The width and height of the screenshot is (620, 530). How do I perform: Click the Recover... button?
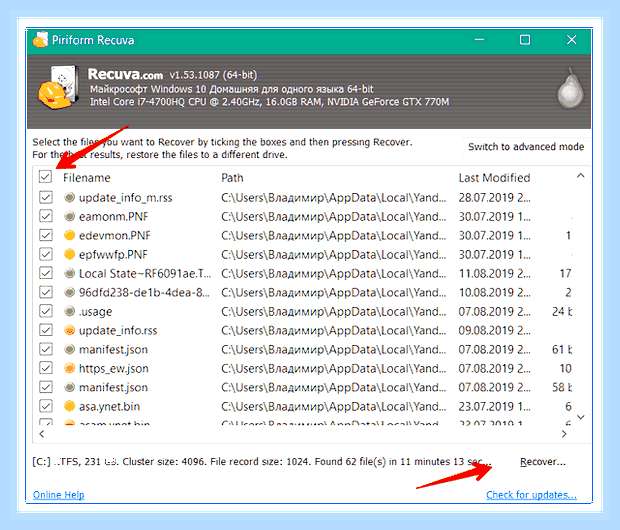pyautogui.click(x=542, y=462)
